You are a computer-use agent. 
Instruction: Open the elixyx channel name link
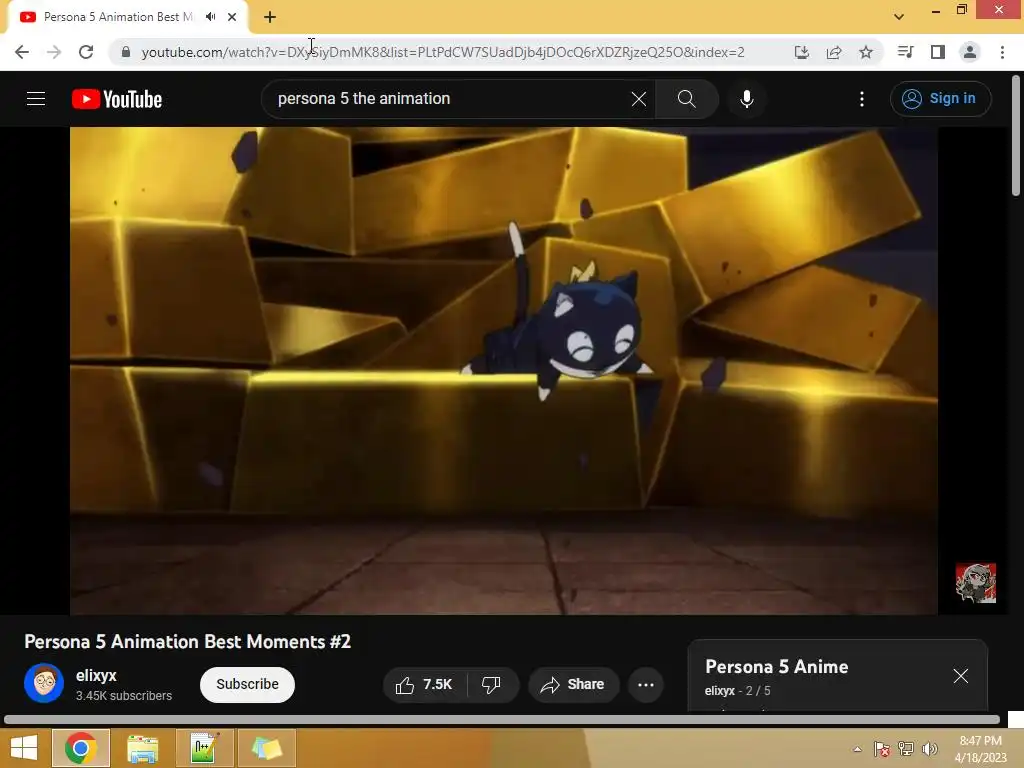click(x=96, y=675)
